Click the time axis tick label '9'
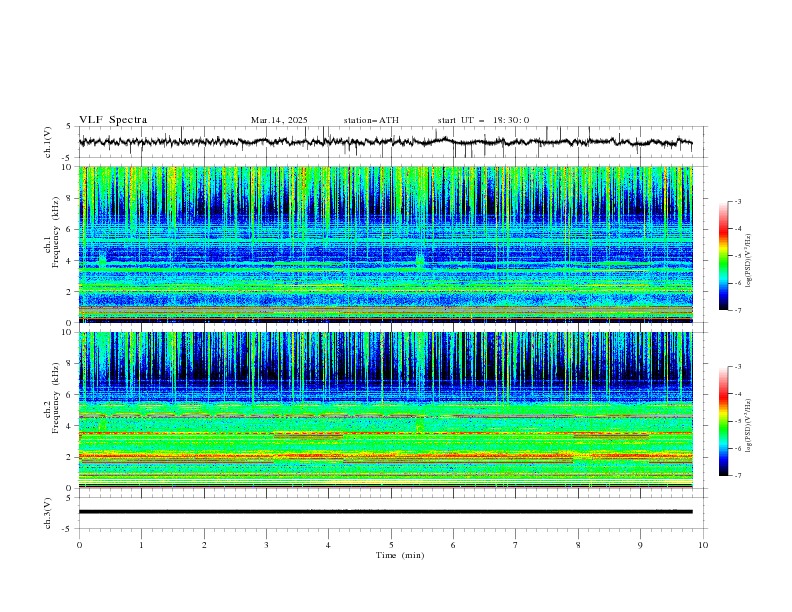Screen dimensions: 792x612 640,545
